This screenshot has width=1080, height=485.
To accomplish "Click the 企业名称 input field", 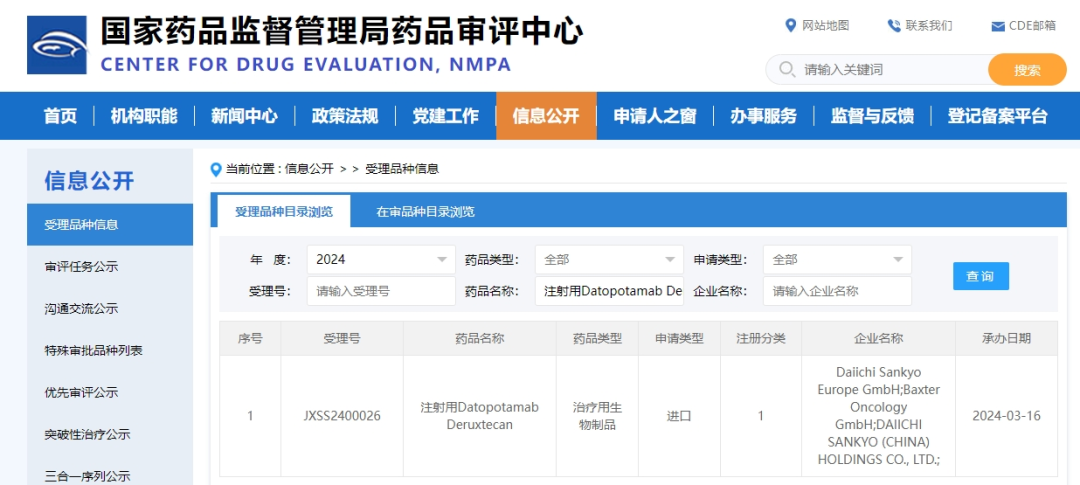I will tap(837, 291).
